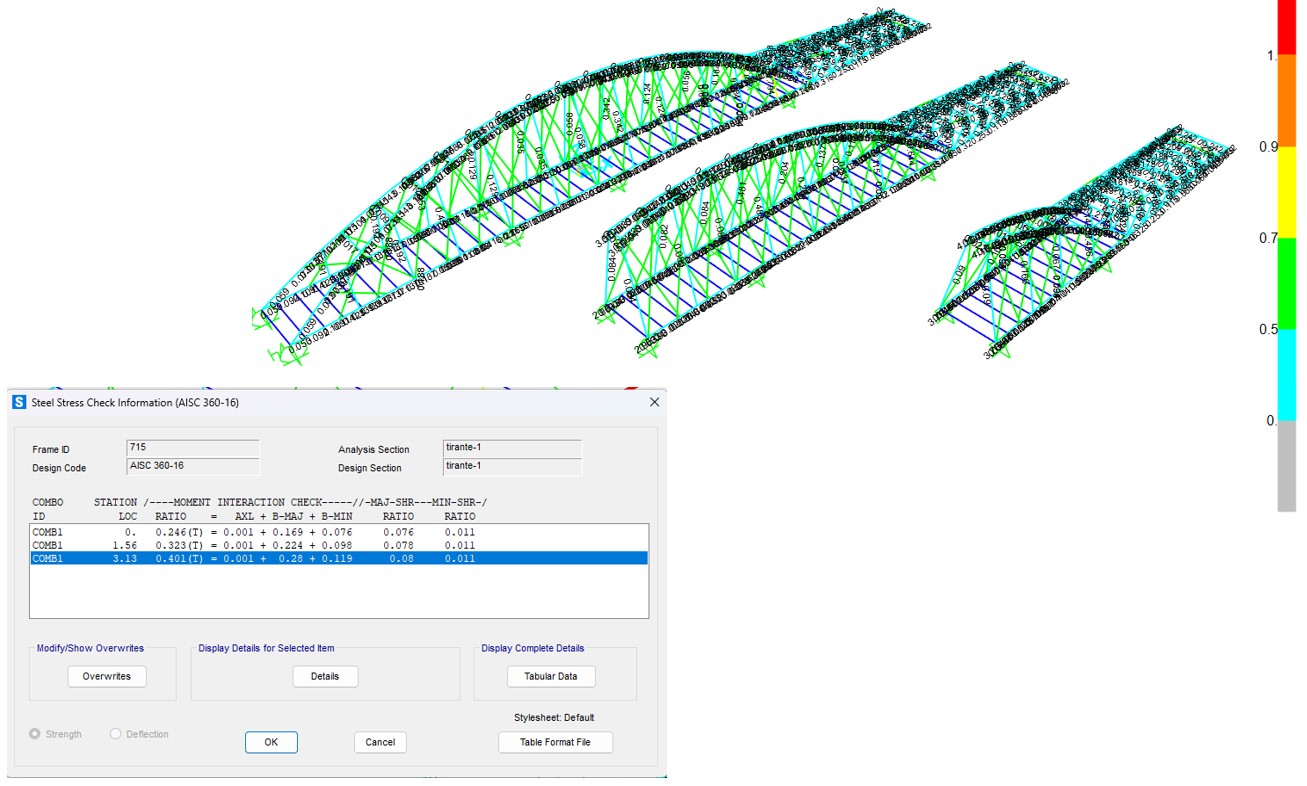The image size is (1307, 786).
Task: Click the Table Format File button
Action: 555,742
